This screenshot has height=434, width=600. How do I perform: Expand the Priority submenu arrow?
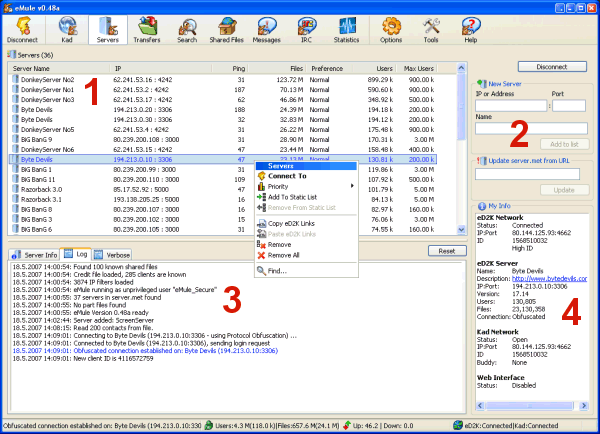coord(352,186)
